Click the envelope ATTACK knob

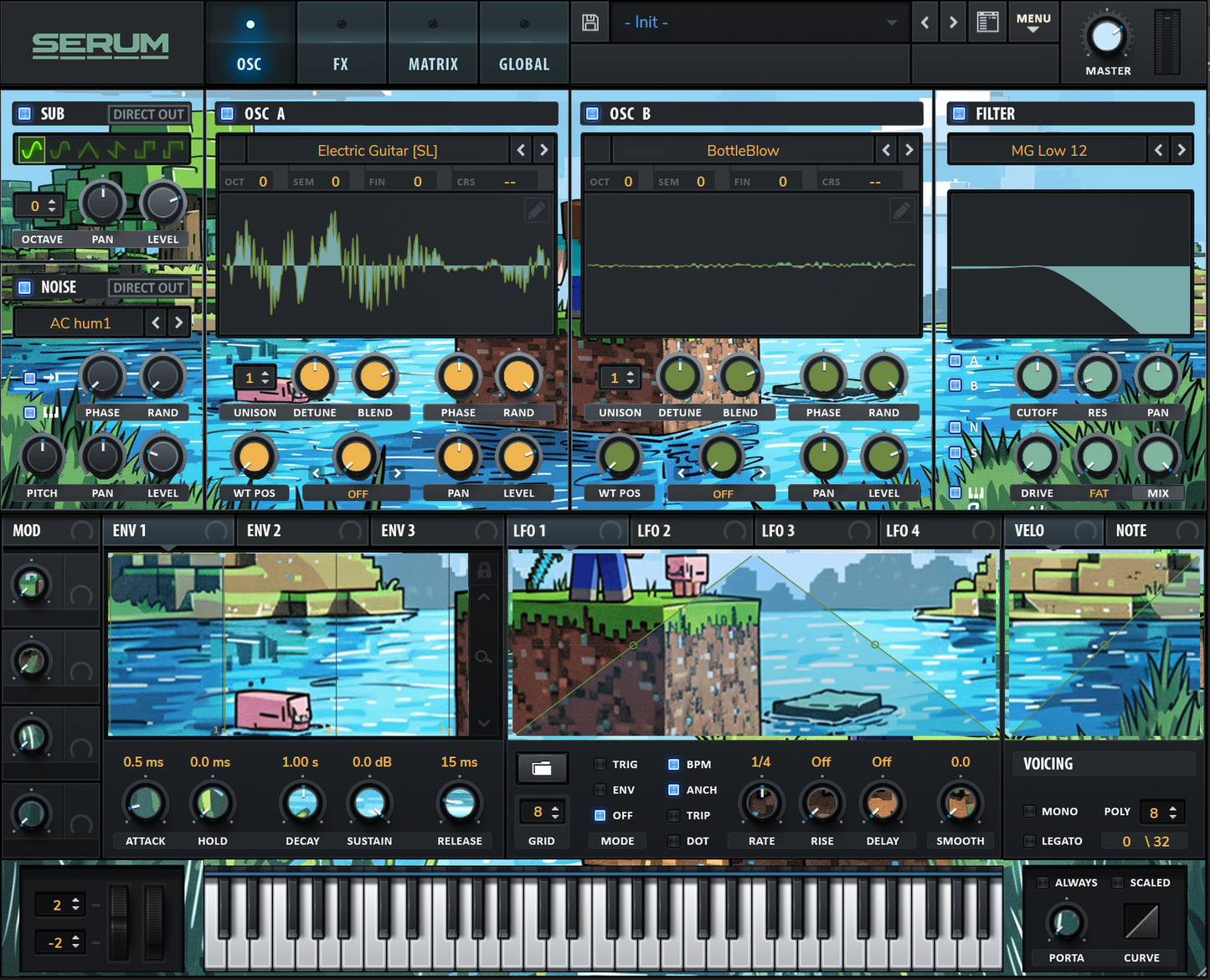(x=145, y=803)
